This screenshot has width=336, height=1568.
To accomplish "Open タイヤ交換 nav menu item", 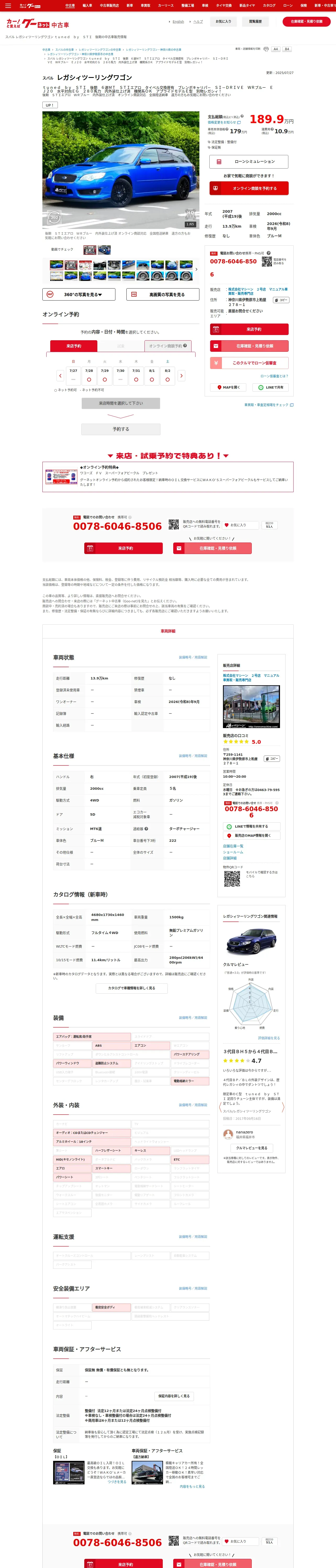I will 224,5.
